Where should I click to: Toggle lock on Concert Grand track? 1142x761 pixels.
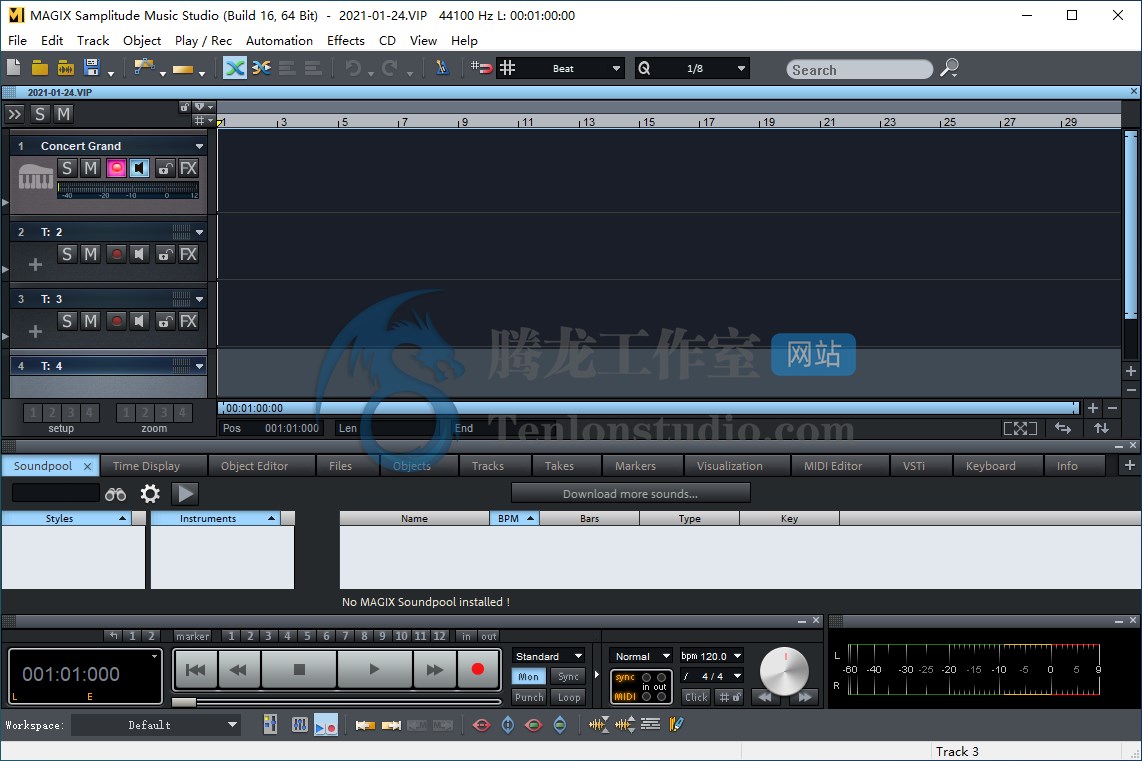coord(165,169)
